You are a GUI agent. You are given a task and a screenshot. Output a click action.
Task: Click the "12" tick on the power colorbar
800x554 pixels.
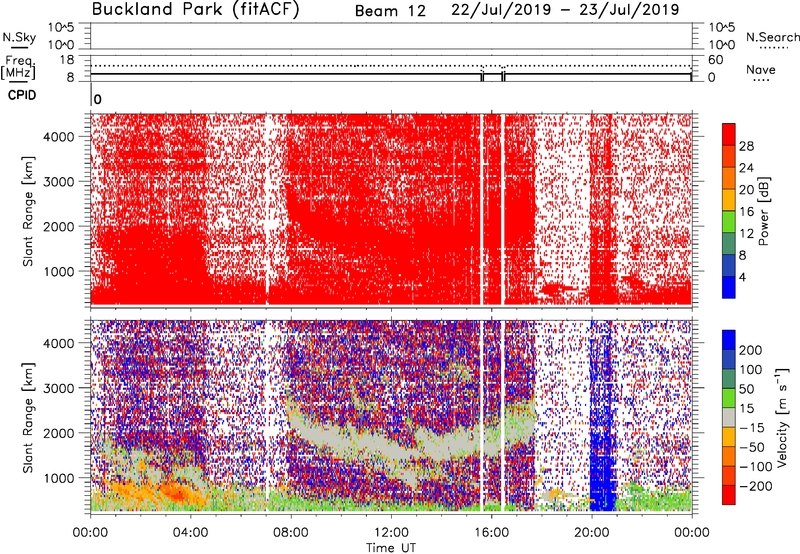click(x=746, y=234)
